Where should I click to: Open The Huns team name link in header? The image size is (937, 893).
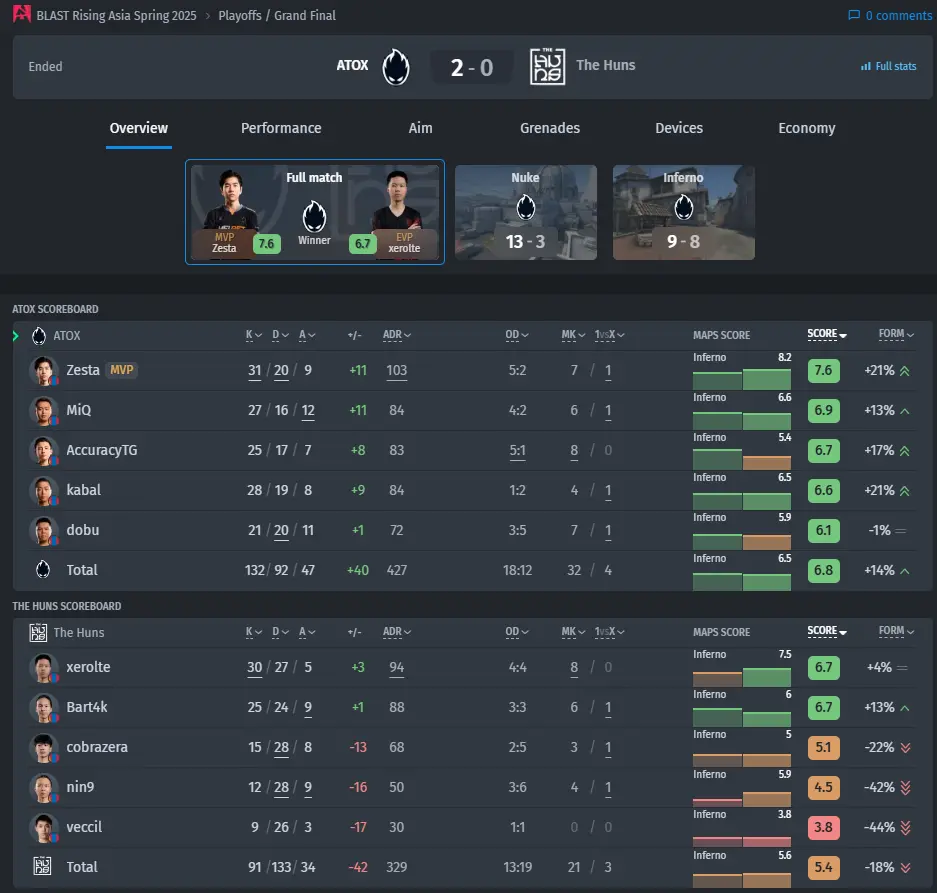[x=605, y=65]
